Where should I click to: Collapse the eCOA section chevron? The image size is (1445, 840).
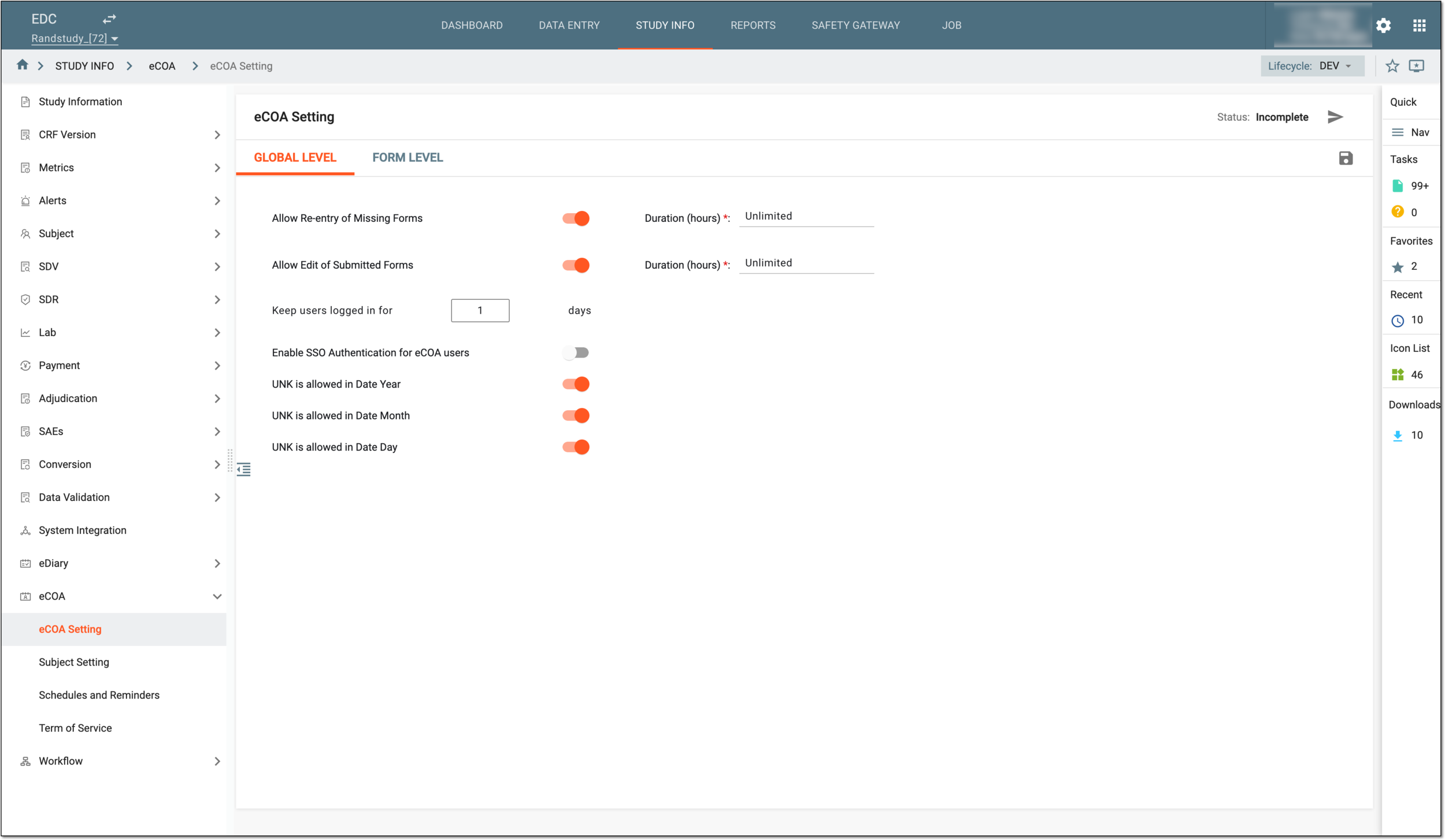coord(217,596)
